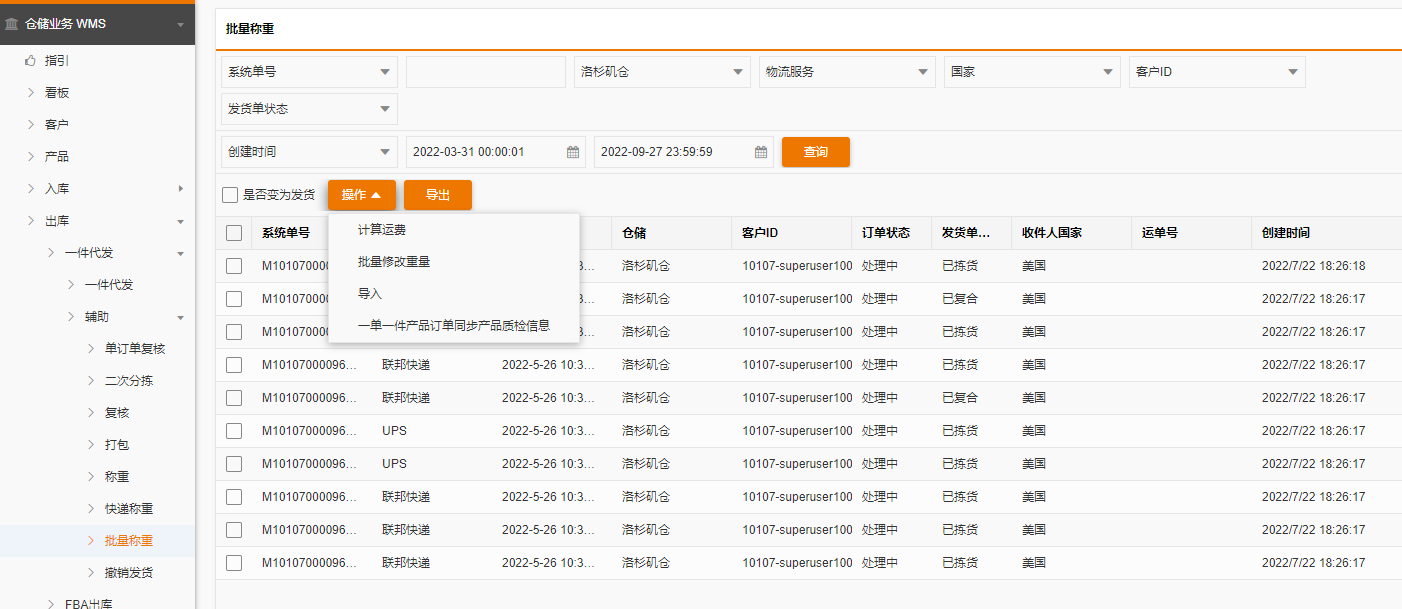Open the 国家 country dropdown
The height and width of the screenshot is (609, 1402).
pos(1032,72)
